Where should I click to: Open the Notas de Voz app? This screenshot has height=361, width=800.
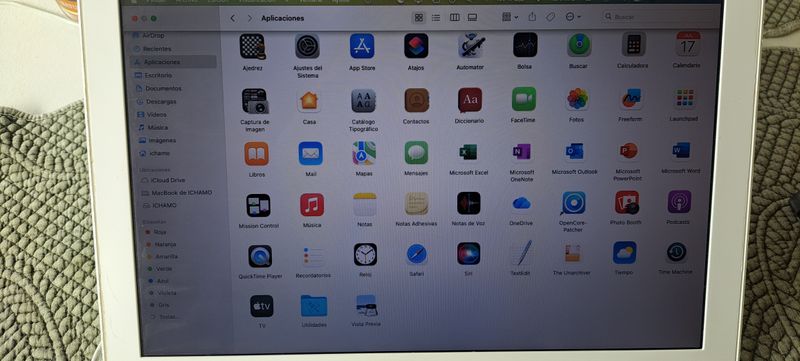tap(468, 203)
